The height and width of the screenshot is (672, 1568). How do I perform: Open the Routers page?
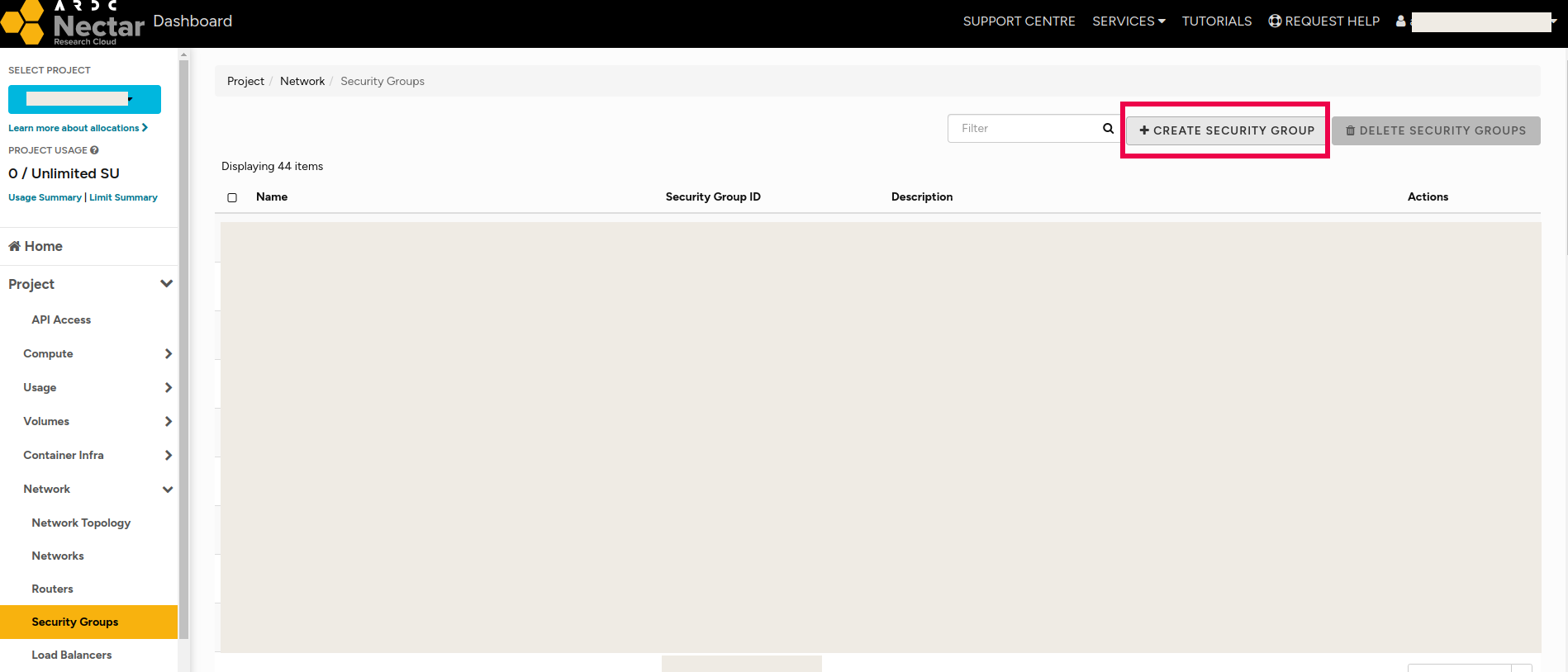(52, 589)
